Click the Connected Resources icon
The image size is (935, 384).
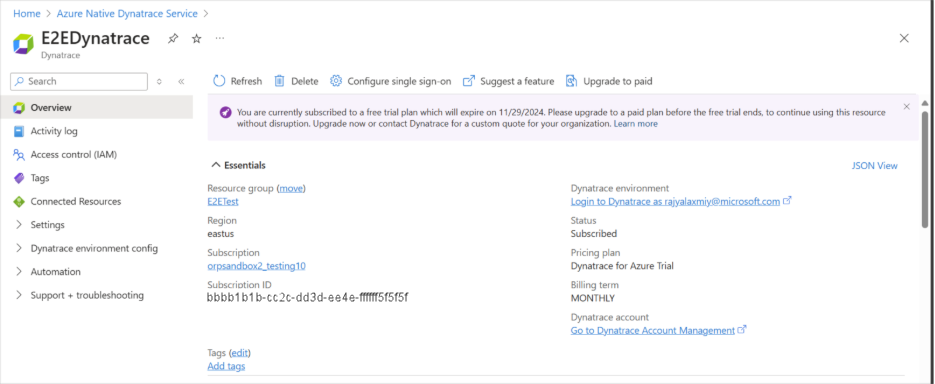click(19, 202)
